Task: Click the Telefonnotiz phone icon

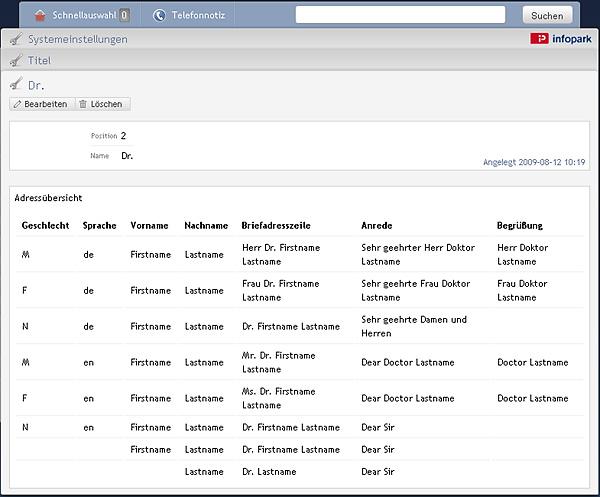Action: (159, 15)
